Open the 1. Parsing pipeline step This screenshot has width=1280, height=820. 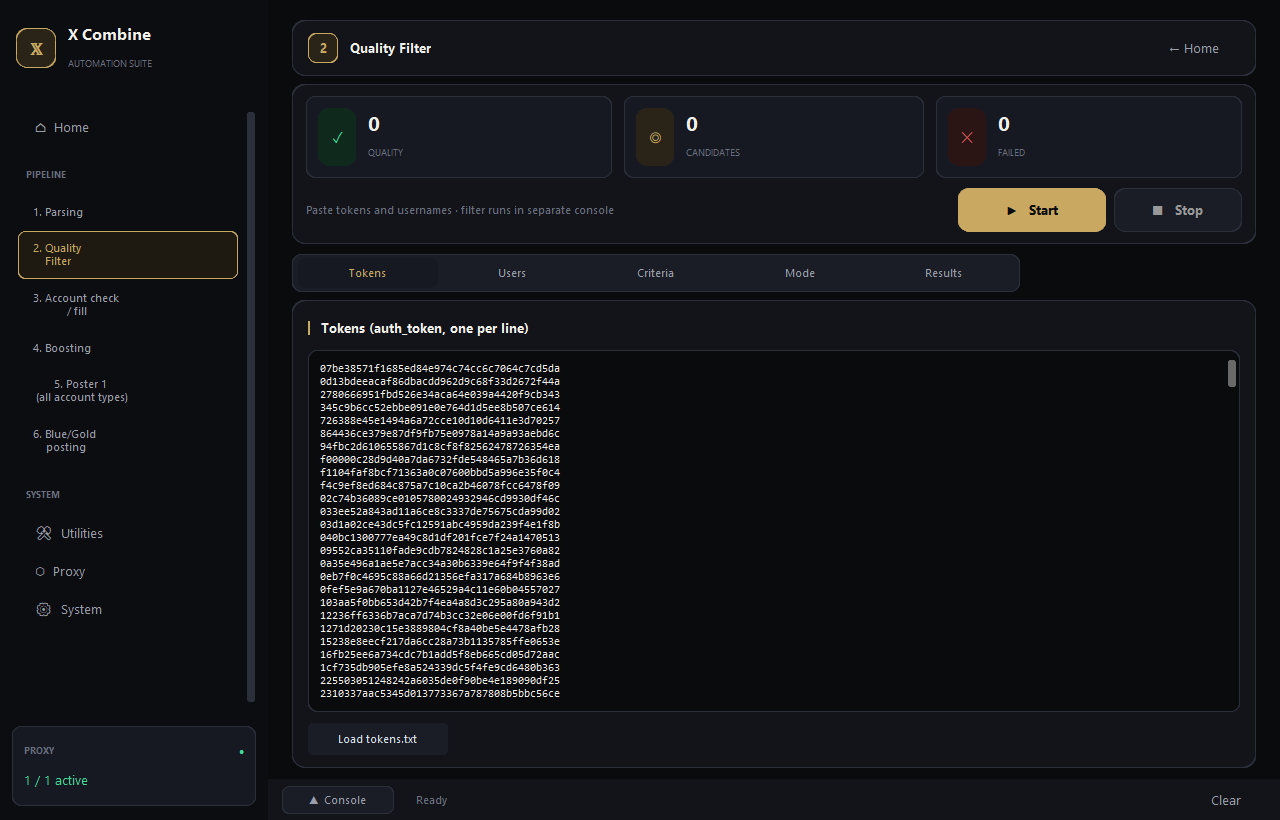pyautogui.click(x=128, y=212)
